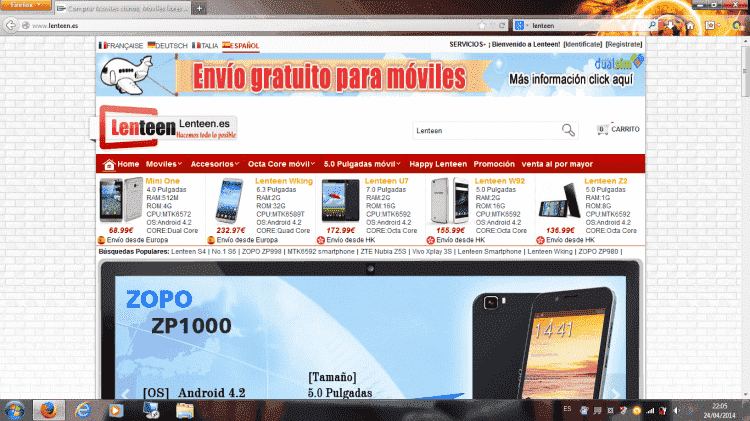The width and height of the screenshot is (750, 421).
Task: Reload the page with the refresh icon
Action: point(502,25)
